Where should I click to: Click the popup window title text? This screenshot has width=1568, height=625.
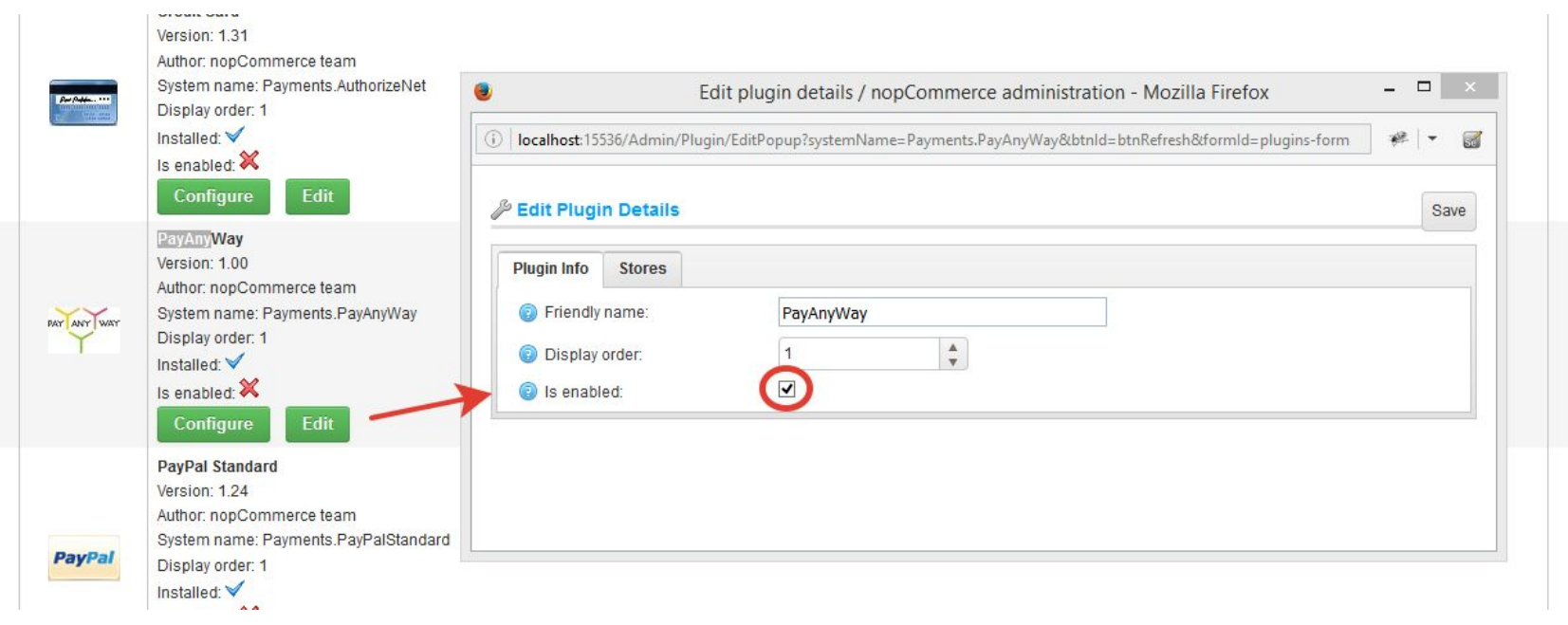click(x=984, y=92)
